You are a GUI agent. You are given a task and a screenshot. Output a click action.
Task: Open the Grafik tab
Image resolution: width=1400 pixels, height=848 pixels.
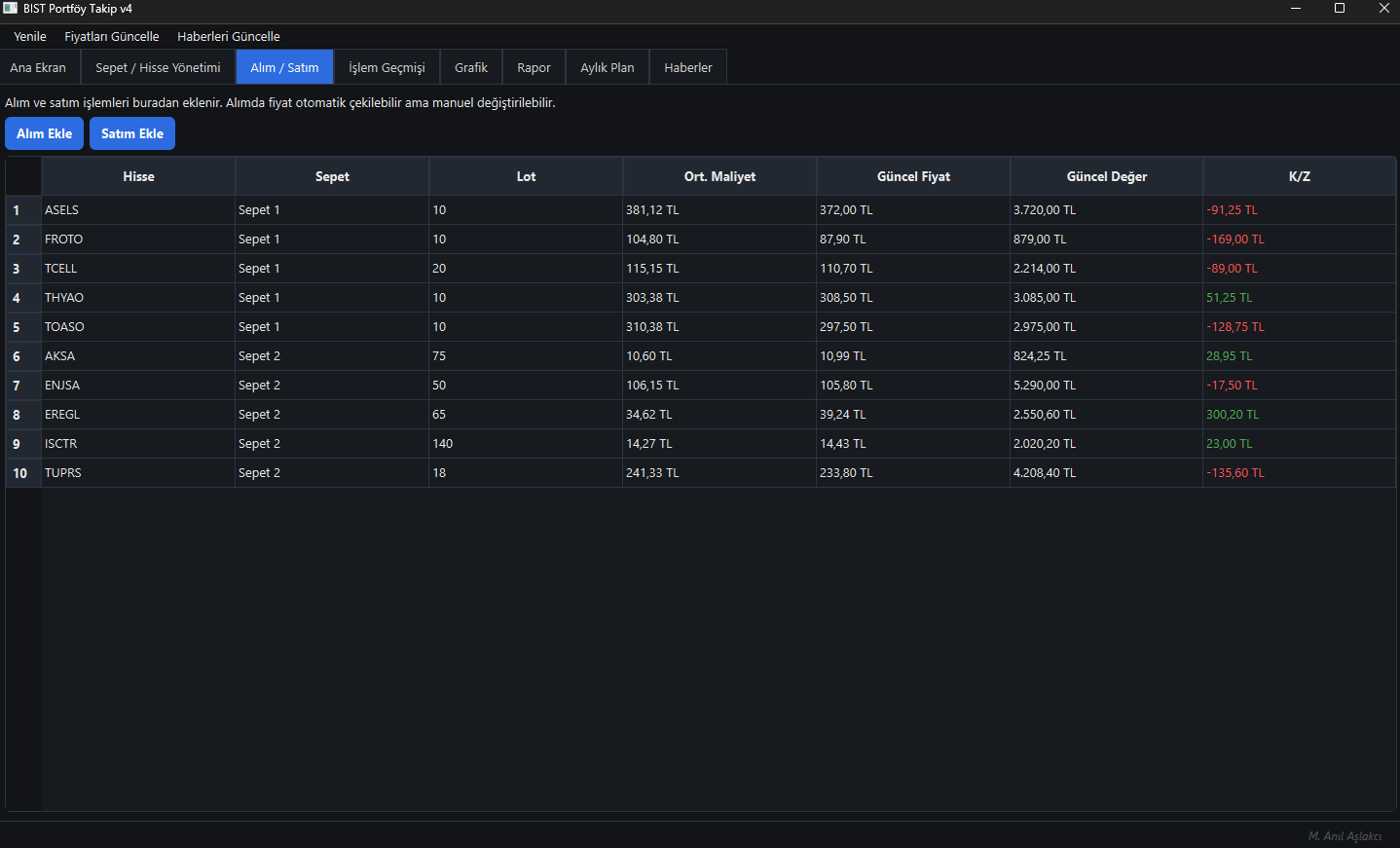click(x=471, y=67)
